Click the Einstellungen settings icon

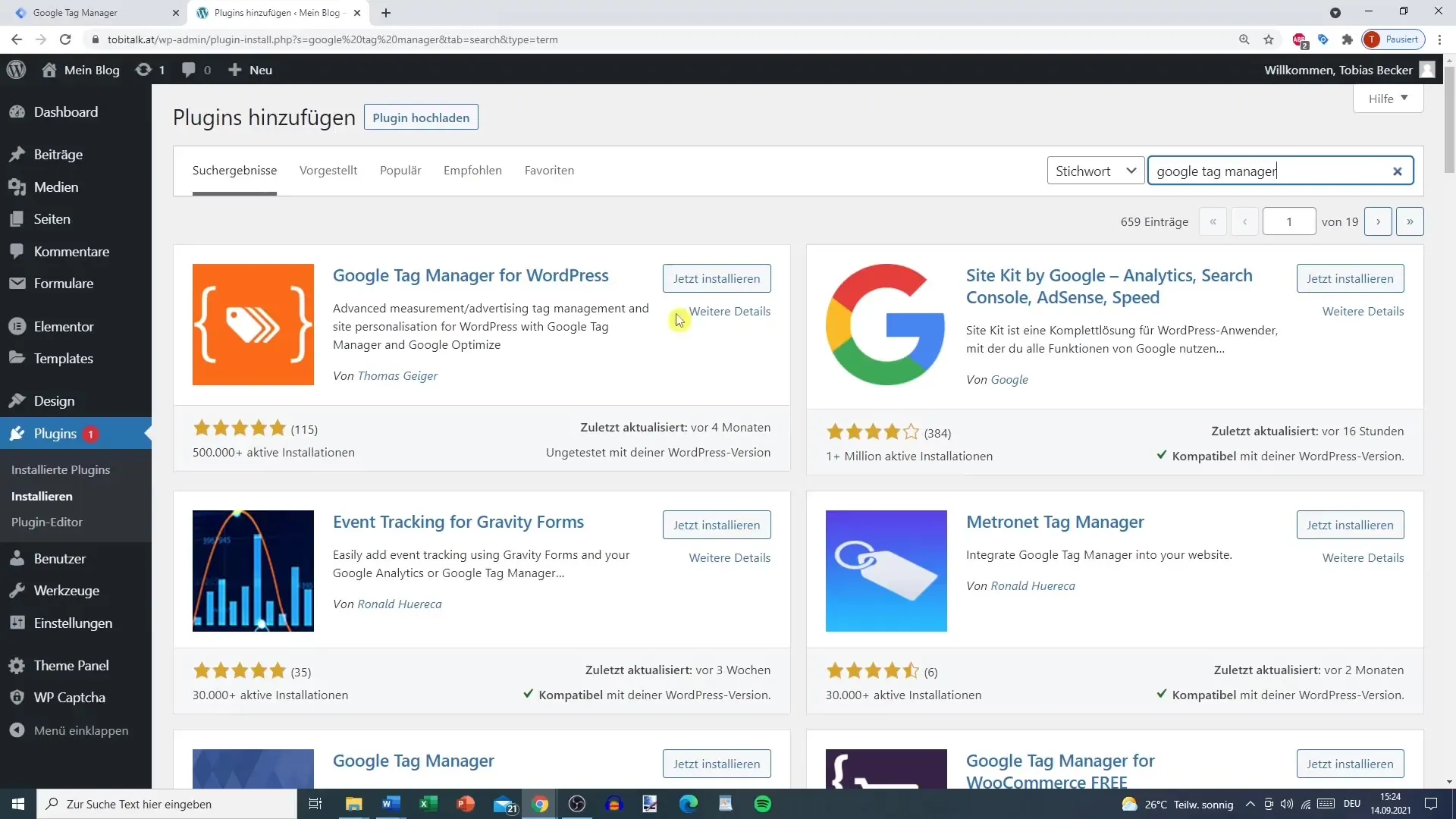(x=17, y=623)
